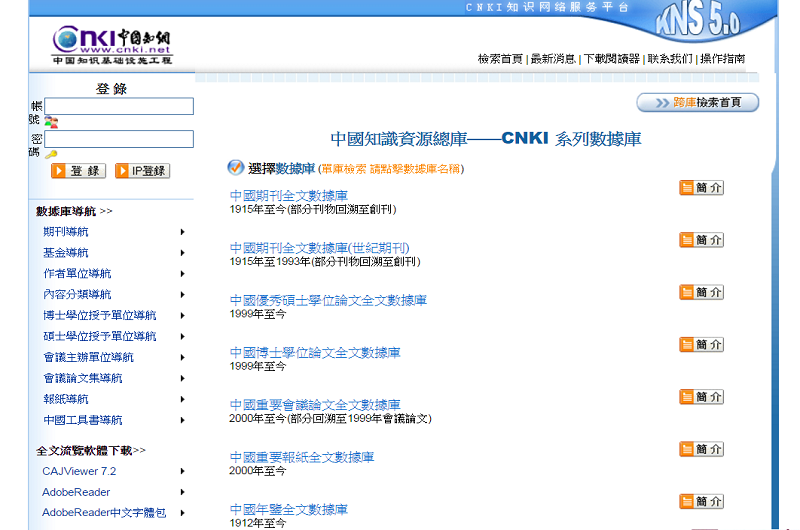Viewport: 800px width, 530px height.
Task: Click 全文流覽軟體下載>> heading
Action: click(91, 451)
